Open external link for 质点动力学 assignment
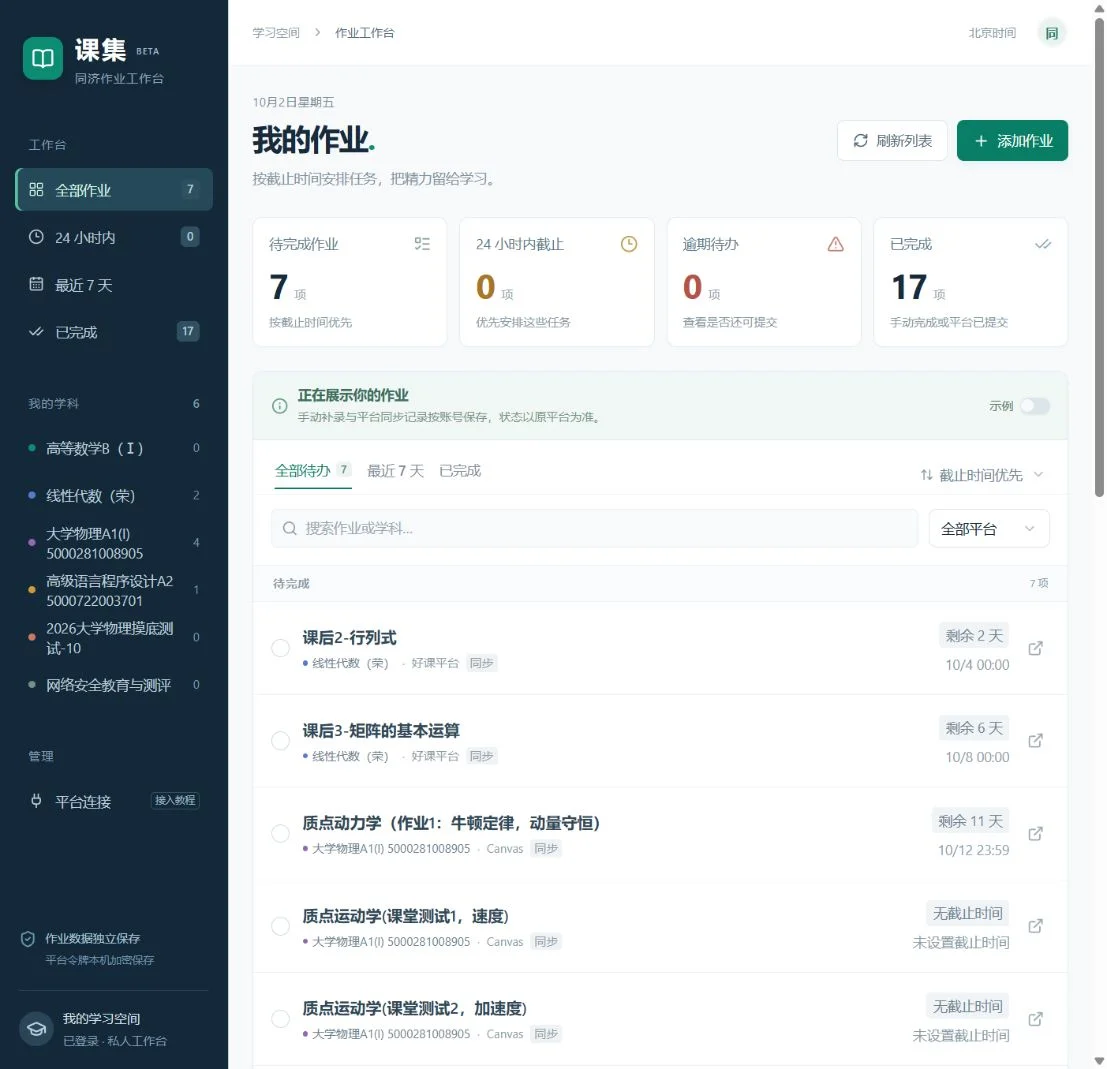 point(1035,834)
